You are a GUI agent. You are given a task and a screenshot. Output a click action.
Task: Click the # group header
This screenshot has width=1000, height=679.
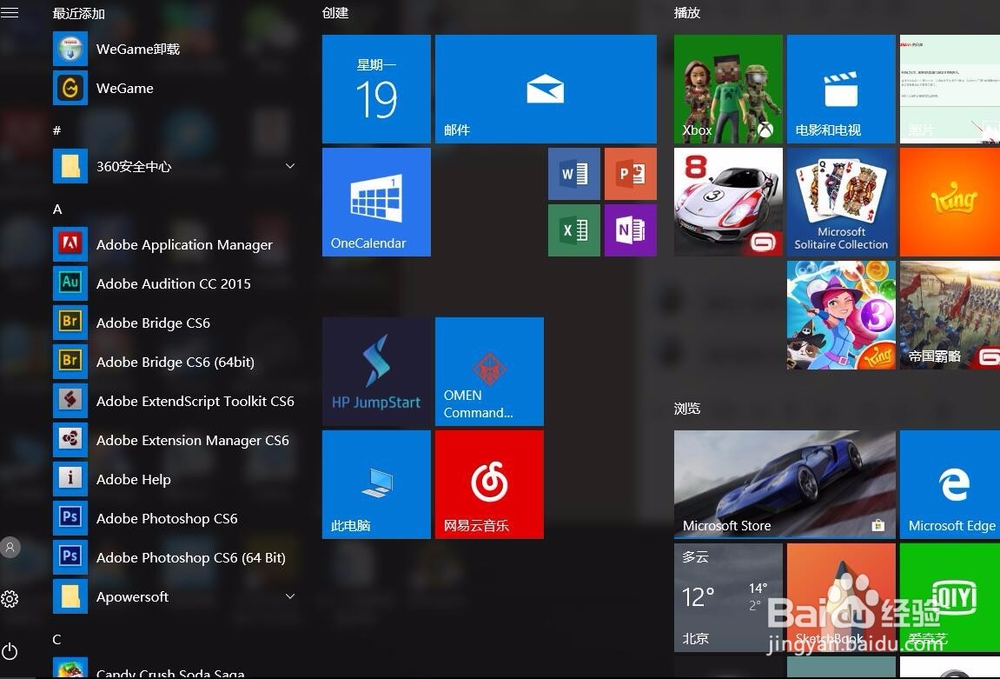57,130
